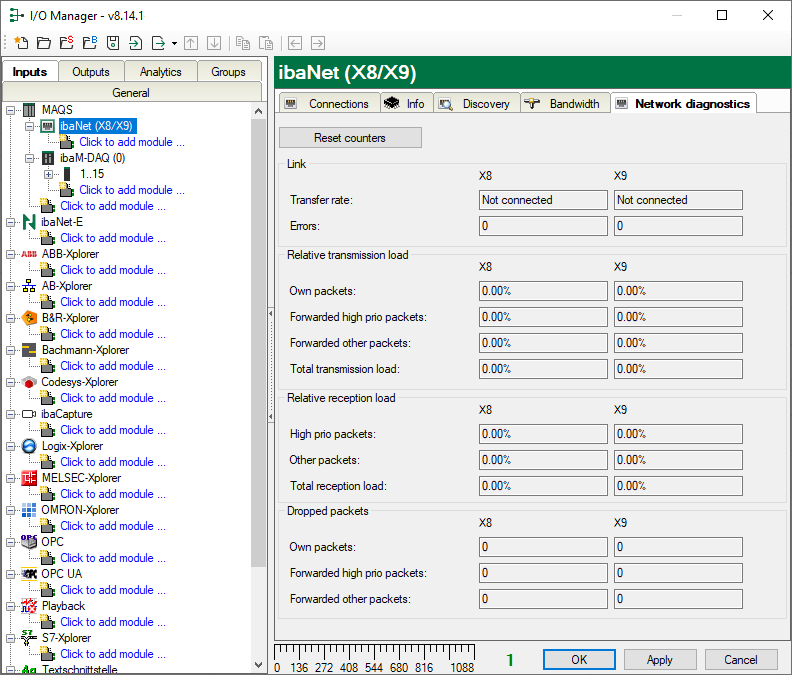Select the ibaM-DAQ (0) module icon
Screen dimensions: 792x675
pos(48,158)
